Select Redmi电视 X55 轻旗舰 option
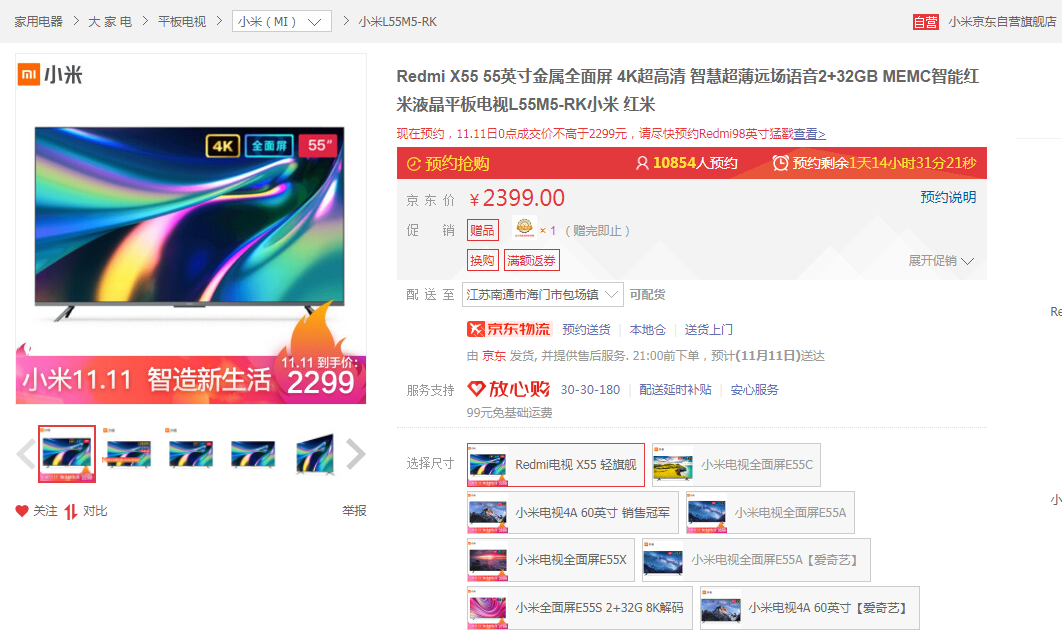Image resolution: width=1062 pixels, height=634 pixels. (x=555, y=465)
